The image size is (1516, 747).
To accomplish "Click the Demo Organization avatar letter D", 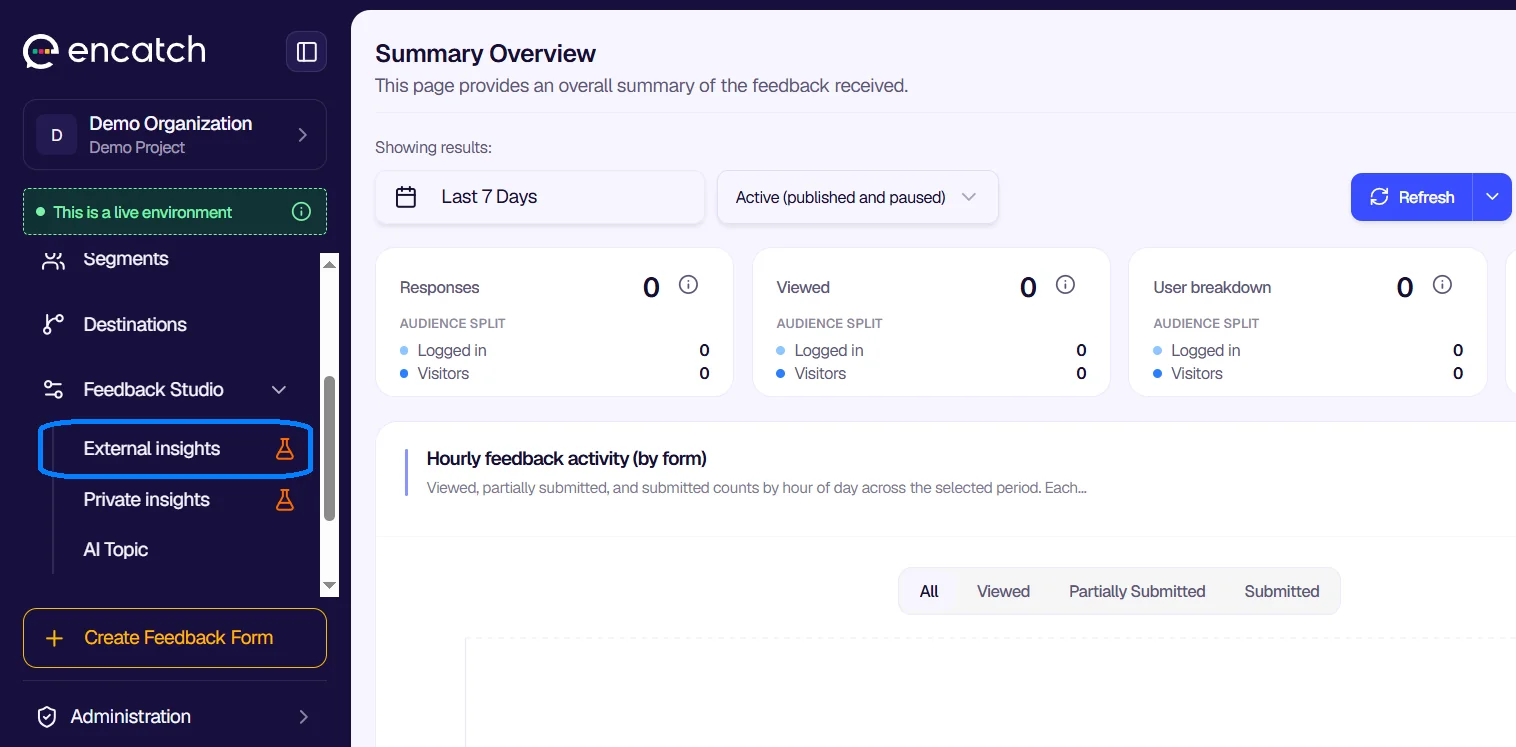I will pos(57,135).
